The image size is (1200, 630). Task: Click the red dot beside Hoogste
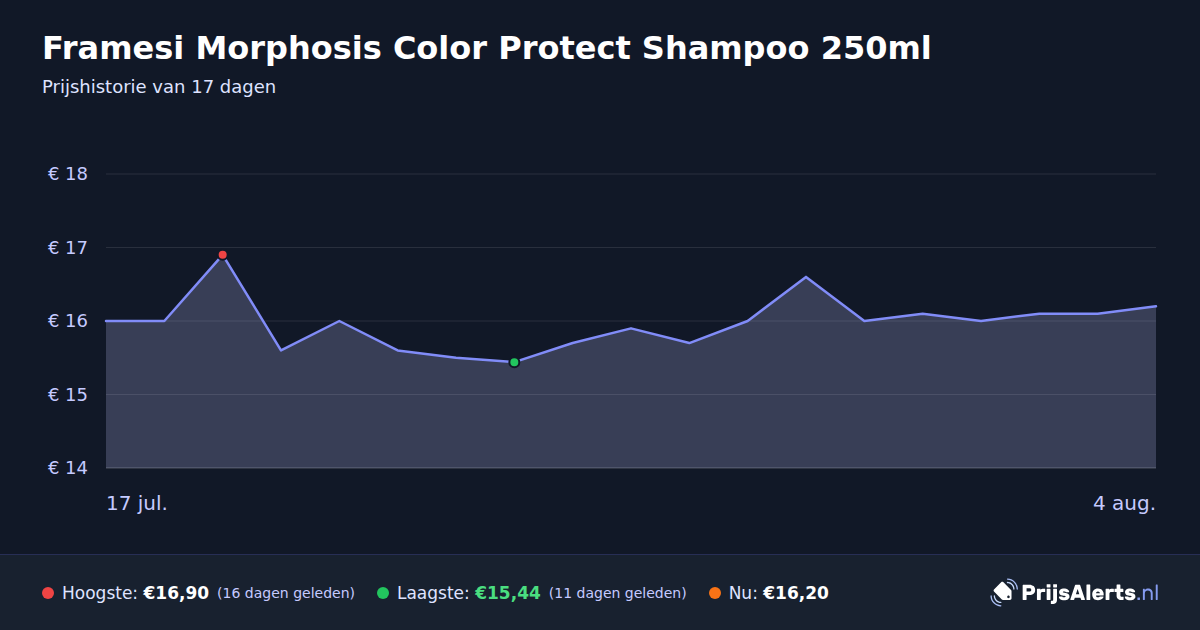47,593
